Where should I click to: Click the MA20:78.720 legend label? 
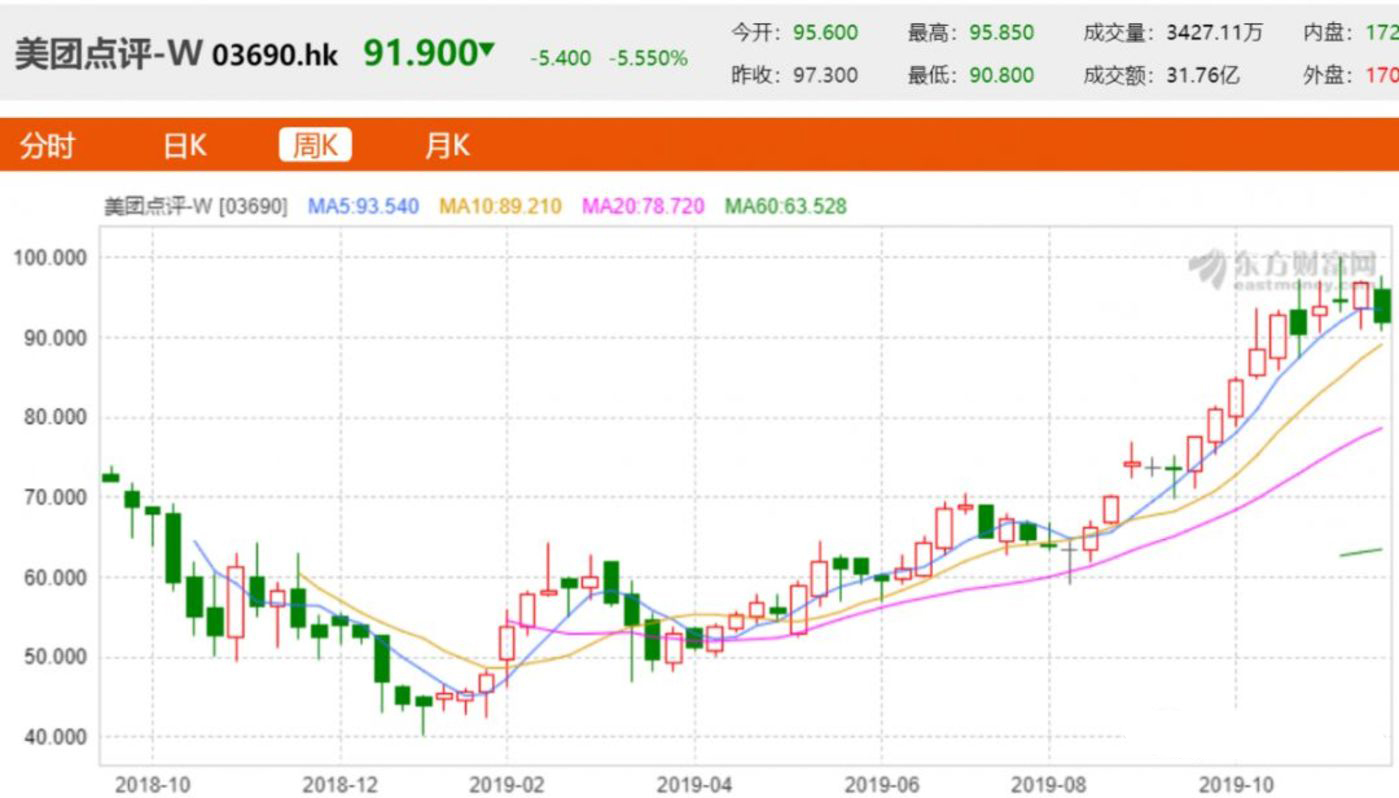643,207
